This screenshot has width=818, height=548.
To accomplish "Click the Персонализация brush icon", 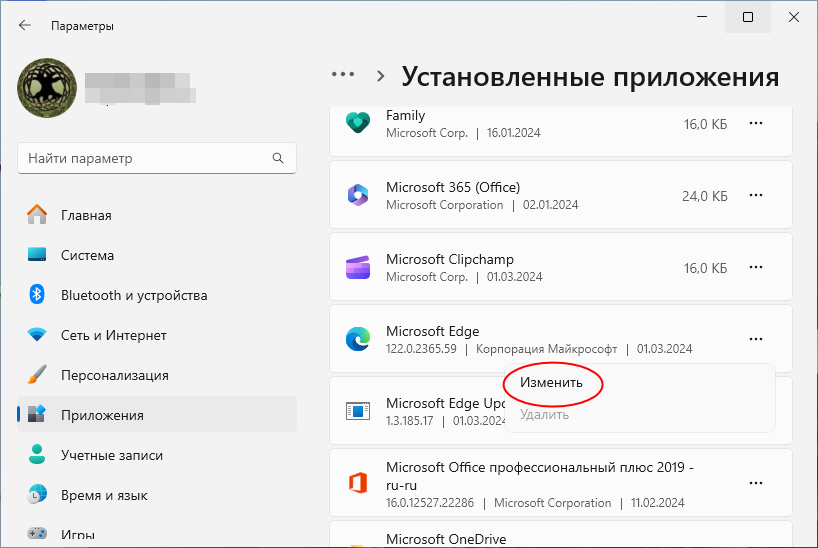I will (x=37, y=375).
